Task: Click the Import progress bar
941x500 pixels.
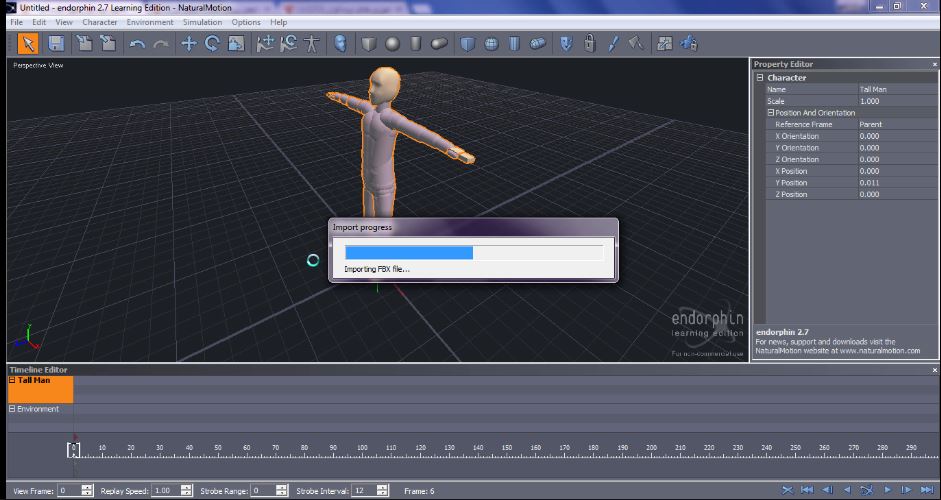Action: 474,252
